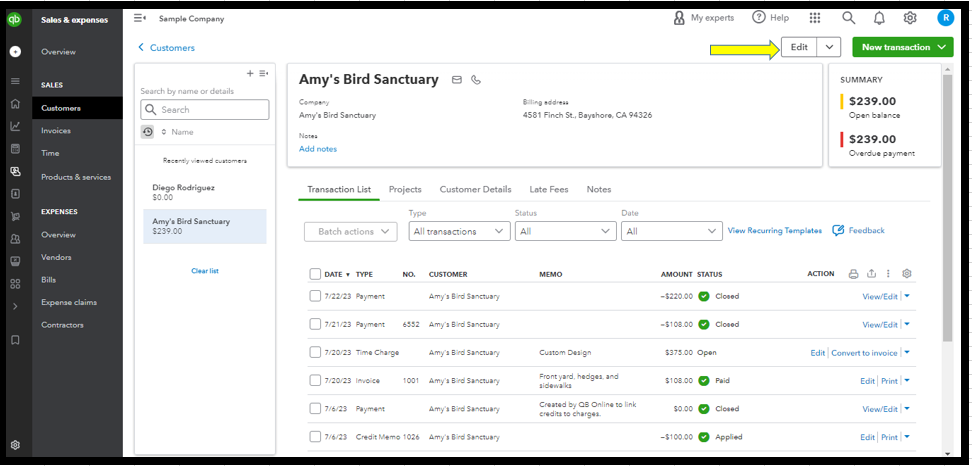The image size is (972, 466).
Task: Expand action arrow for Credit Memo 1026 row
Action: (x=908, y=437)
